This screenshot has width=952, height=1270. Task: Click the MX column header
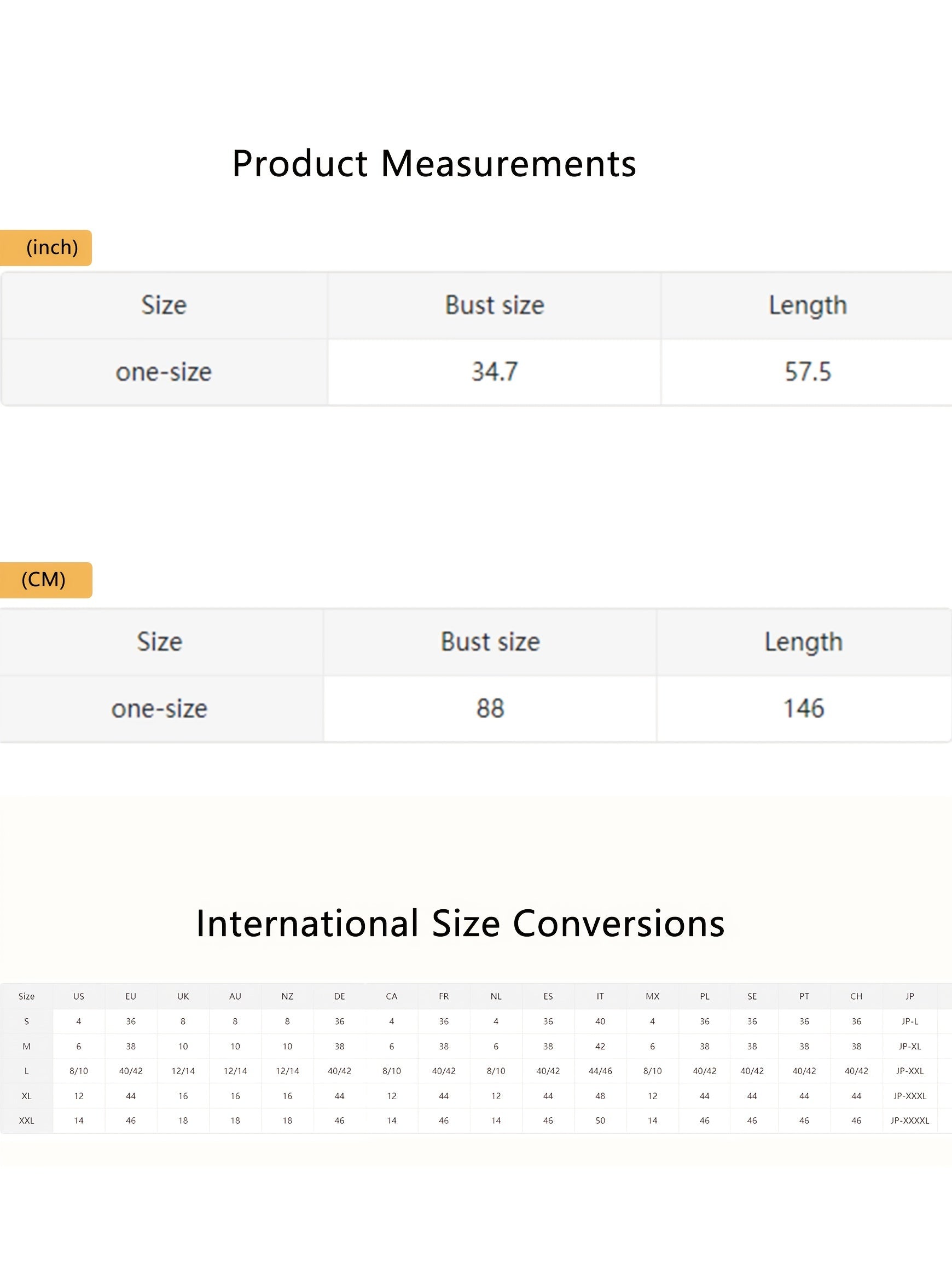(x=653, y=996)
